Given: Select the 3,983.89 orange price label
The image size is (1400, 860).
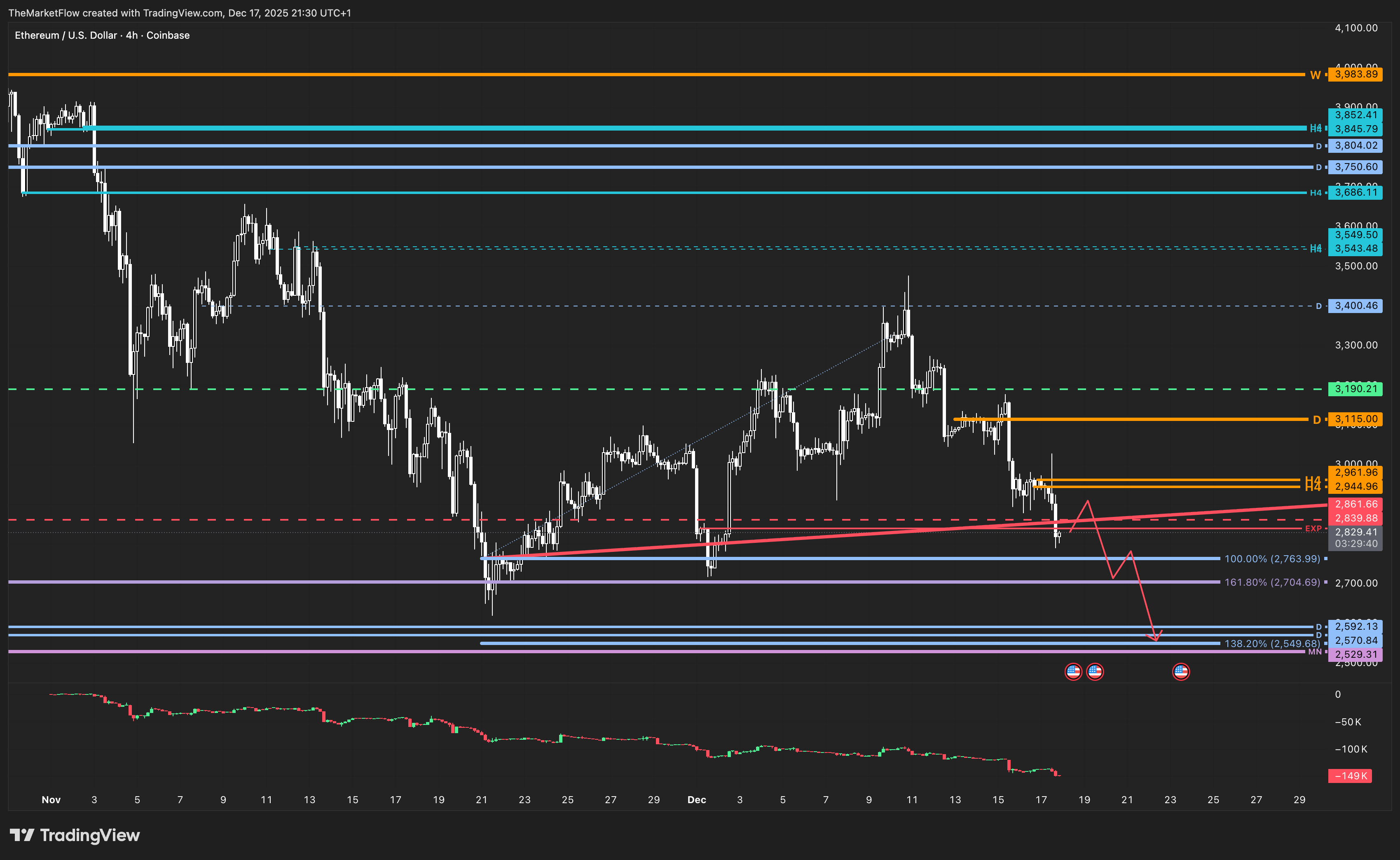Looking at the screenshot, I should click(1356, 75).
